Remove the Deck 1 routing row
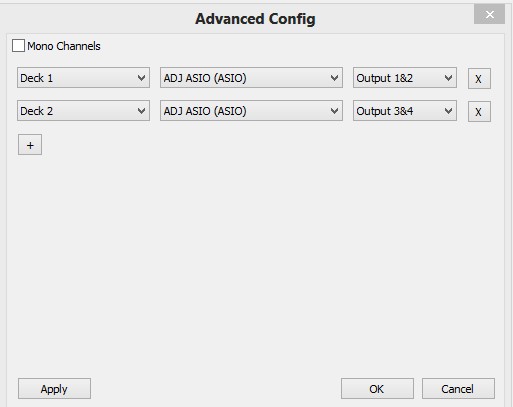Screen dimensions: 513x407 [479, 79]
